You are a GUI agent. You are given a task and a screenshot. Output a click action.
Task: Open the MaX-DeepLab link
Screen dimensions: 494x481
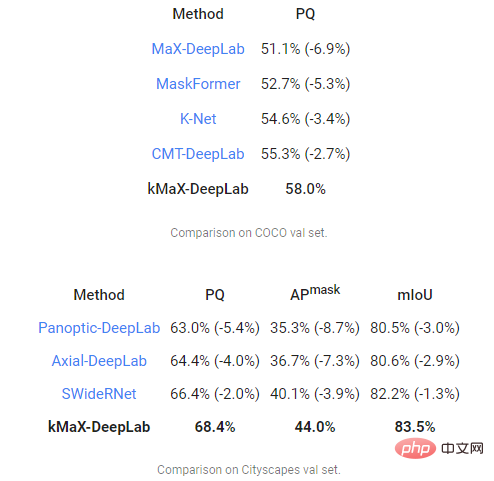198,49
